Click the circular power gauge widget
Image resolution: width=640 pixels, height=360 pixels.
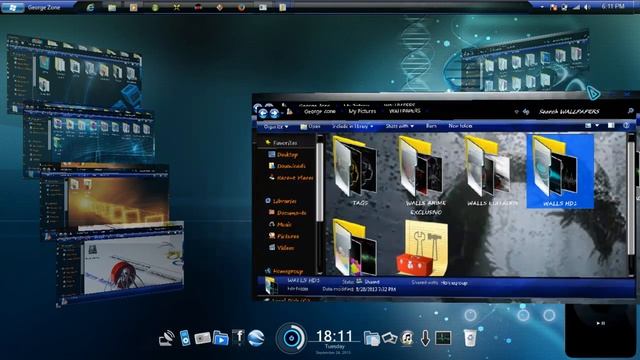[x=291, y=338]
